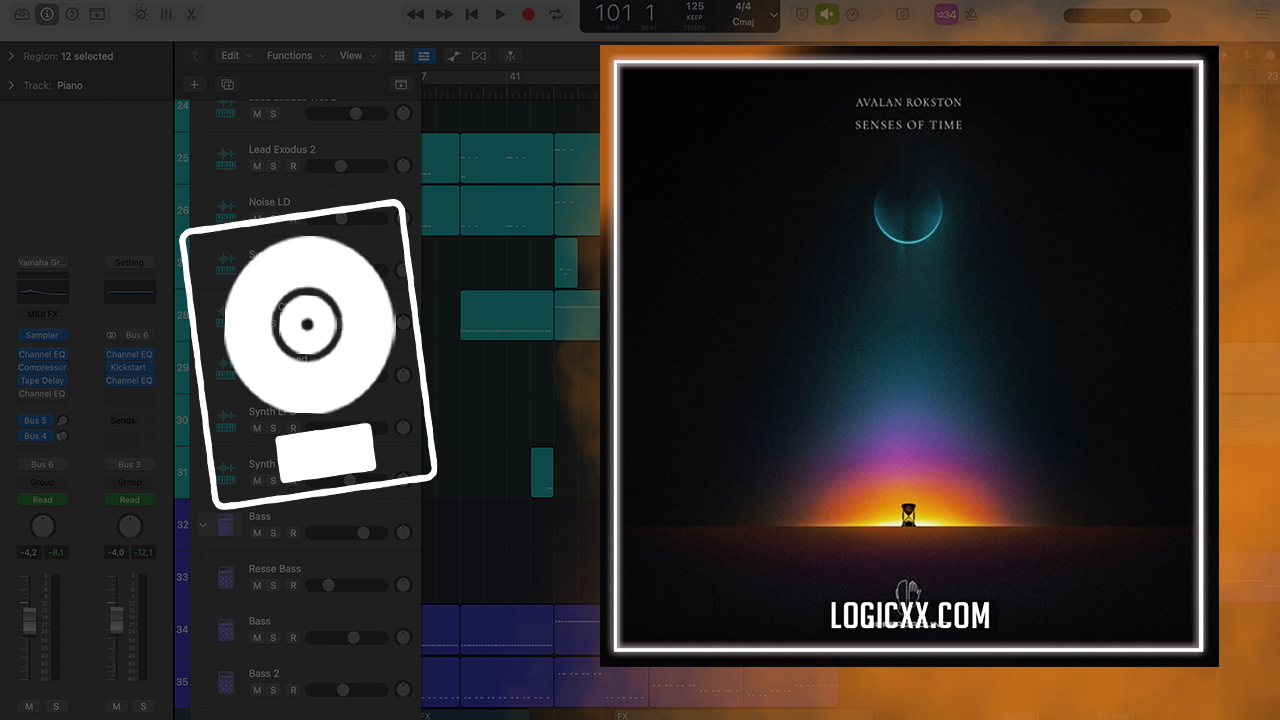Click the Bus 4 send level knob
This screenshot has height=720, width=1280.
[62, 436]
